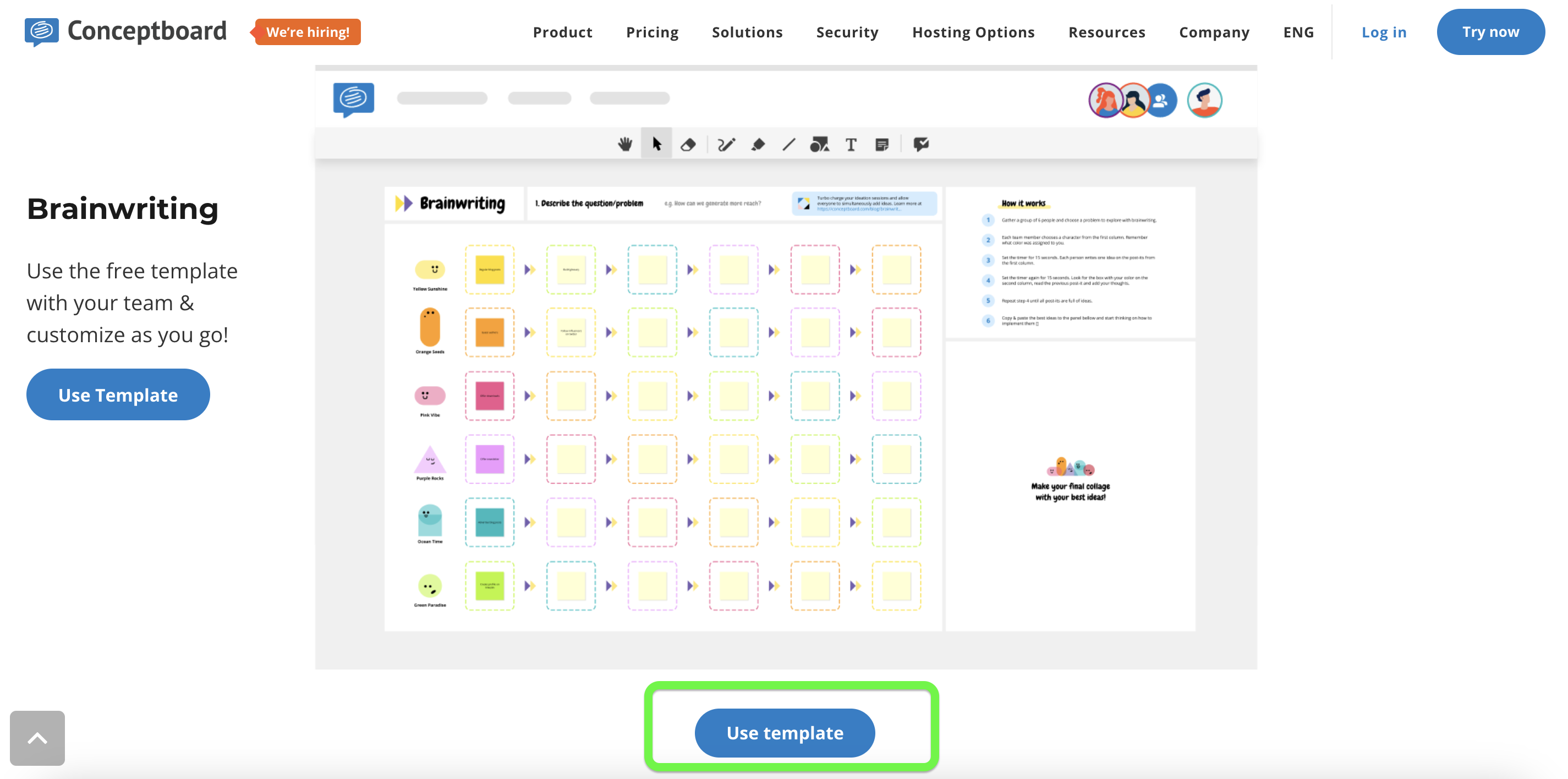Select the arrow pointer tool

tap(656, 144)
